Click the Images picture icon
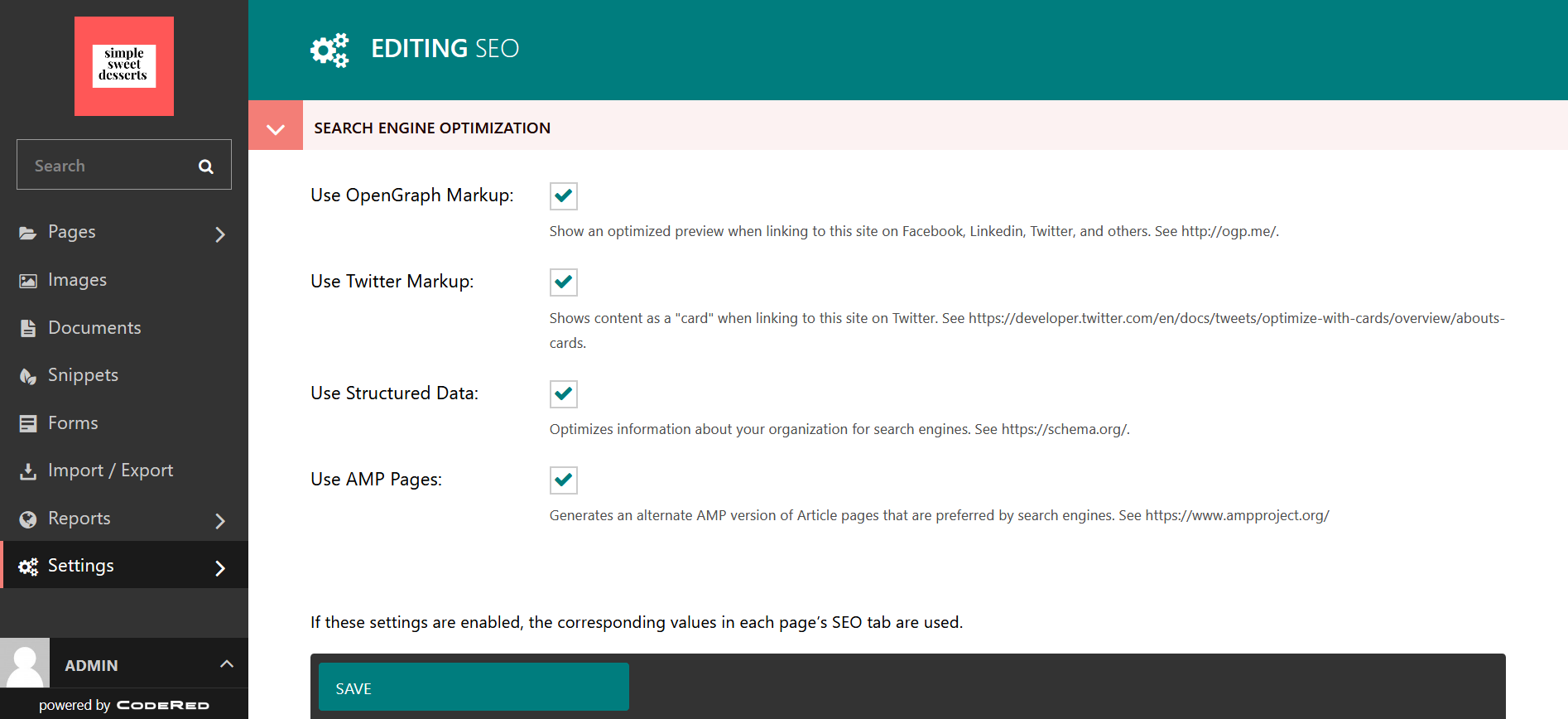 pos(28,281)
